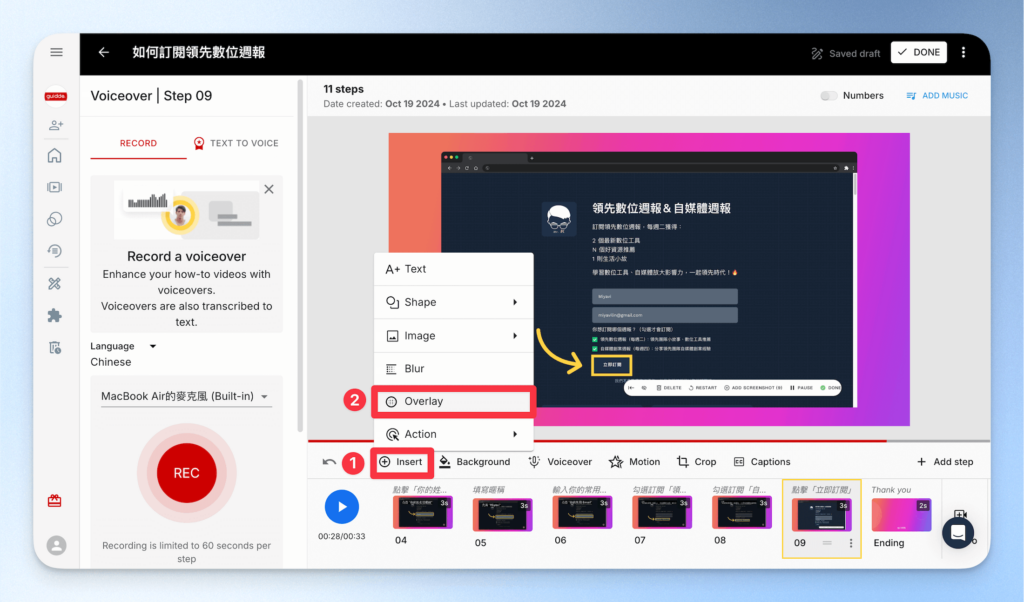Select step 08 thumbnail
This screenshot has height=602, width=1024.
tap(741, 513)
